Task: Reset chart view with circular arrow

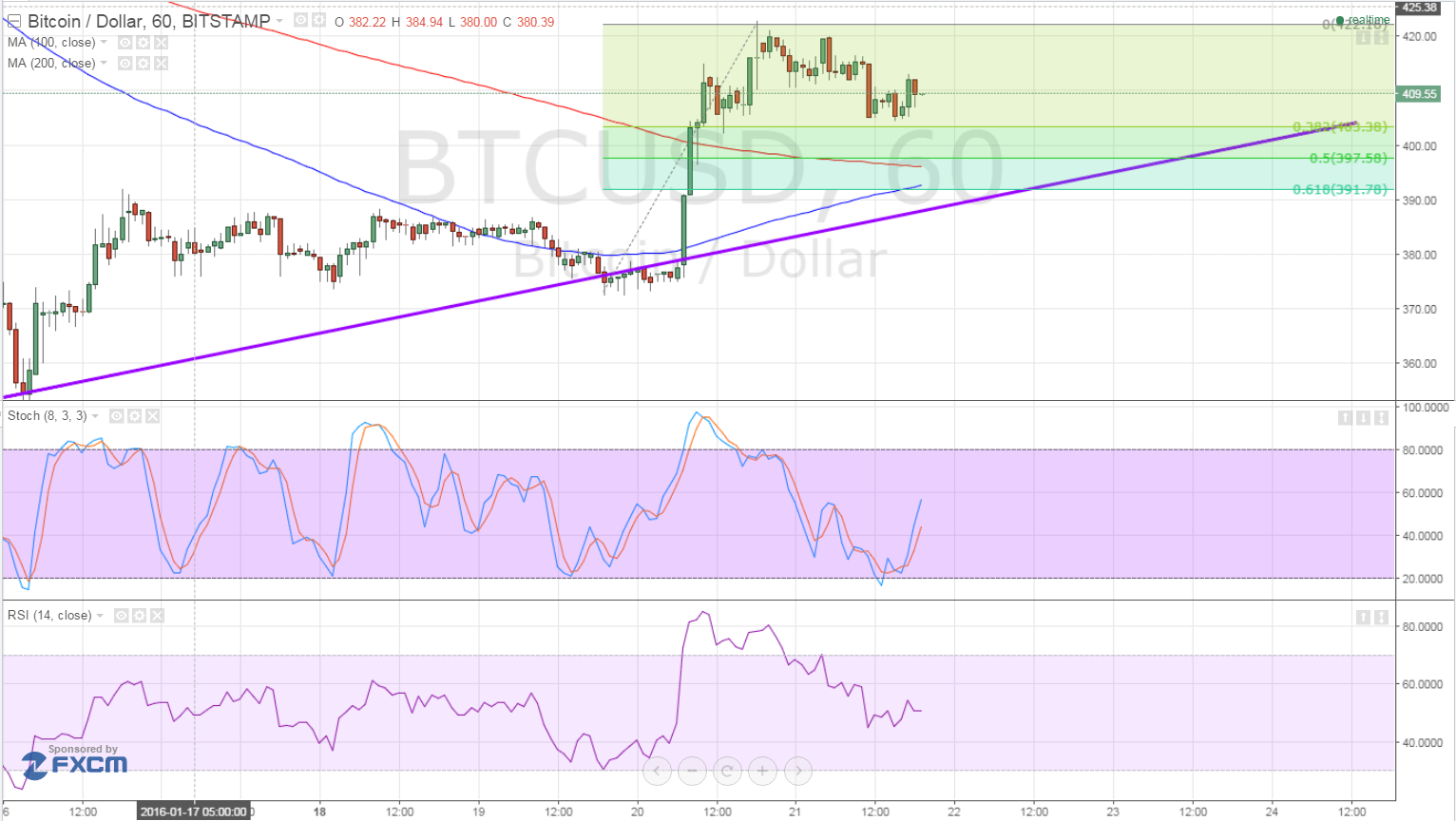Action: 727,771
